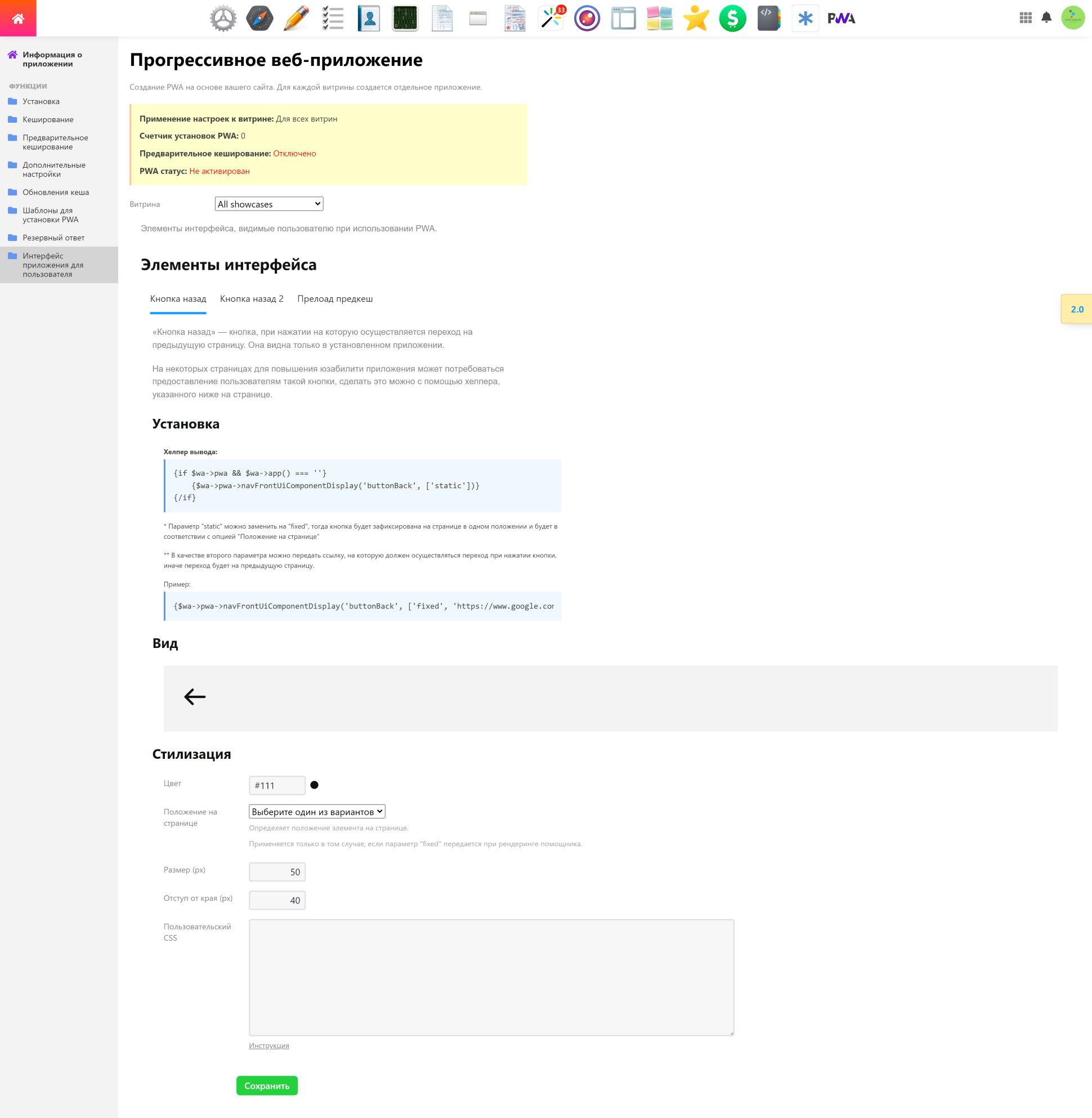Screen dimensions: 1092x1118
Task: Open the dark code notebook app icon
Action: (769, 19)
